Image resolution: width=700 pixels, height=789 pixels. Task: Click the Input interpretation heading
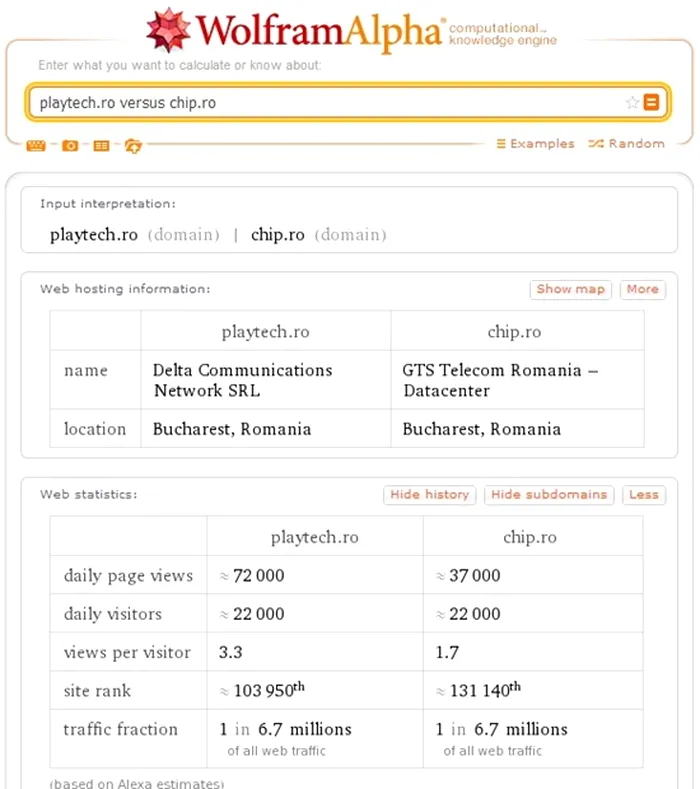coord(108,203)
